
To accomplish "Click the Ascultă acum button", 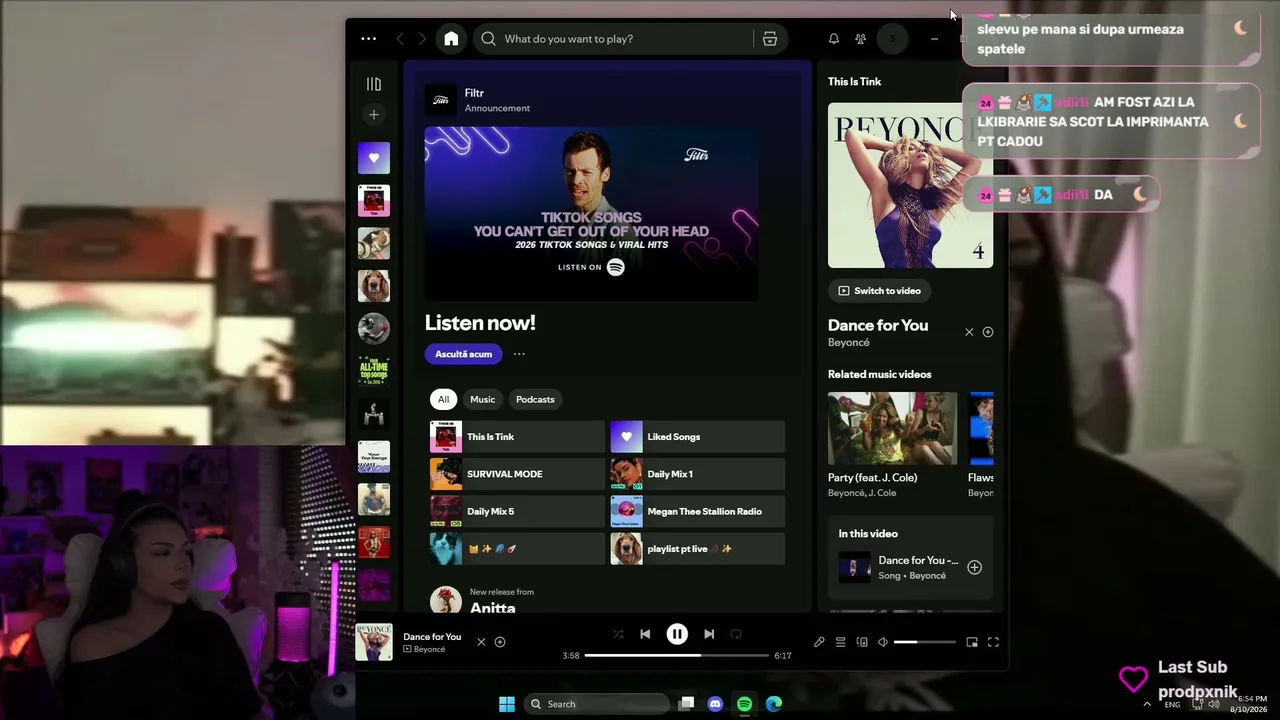I will [463, 354].
